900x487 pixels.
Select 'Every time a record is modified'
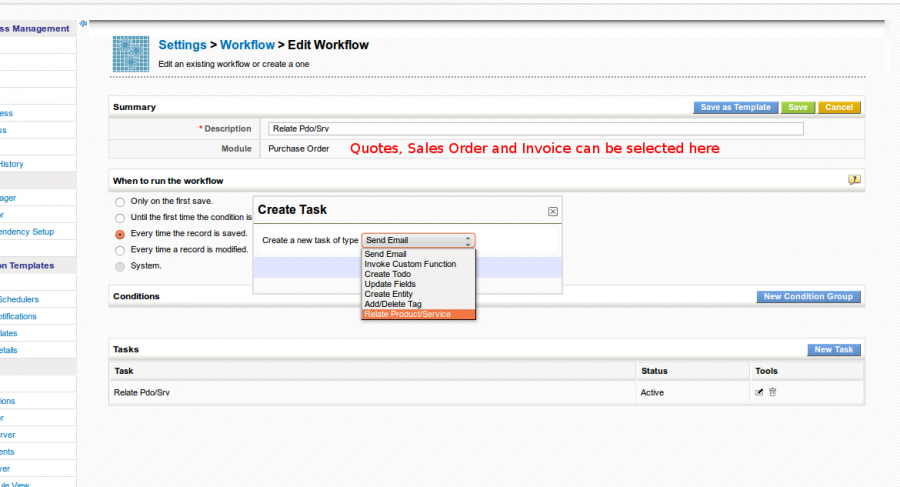click(x=120, y=250)
